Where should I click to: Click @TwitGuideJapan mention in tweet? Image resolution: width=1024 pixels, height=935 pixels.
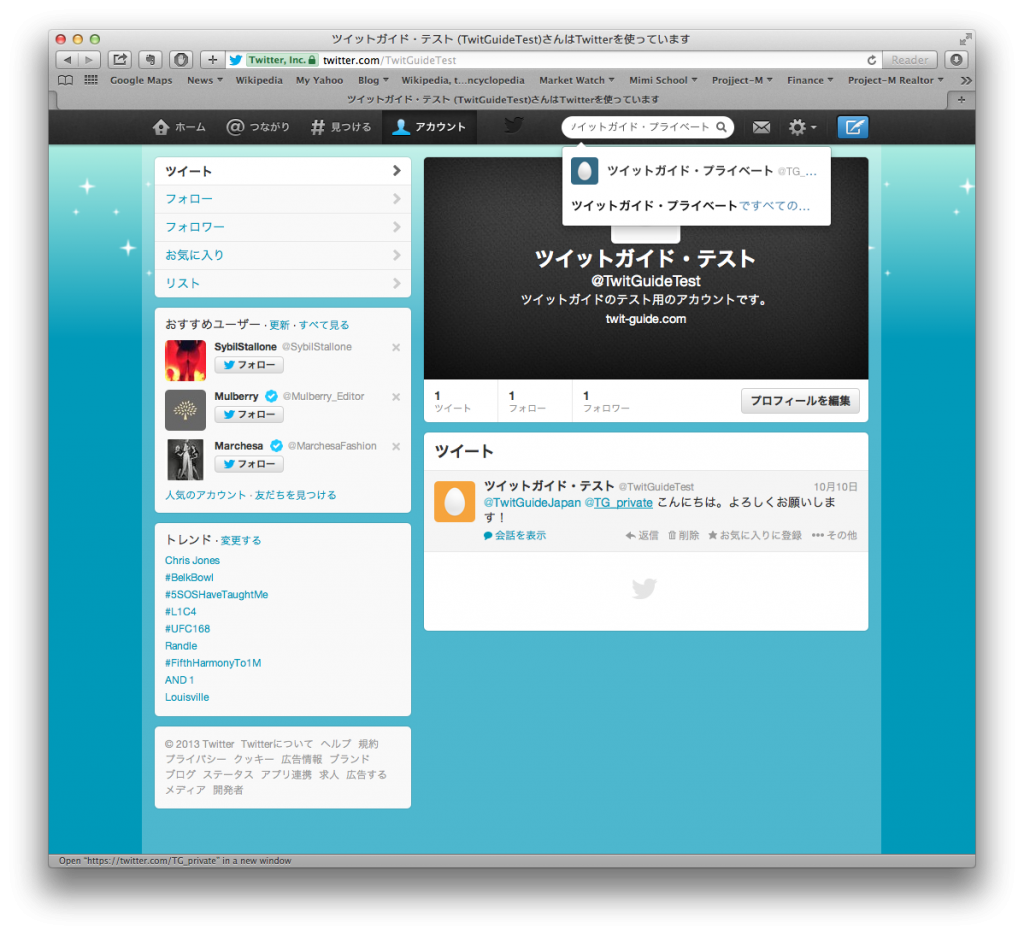tap(532, 503)
